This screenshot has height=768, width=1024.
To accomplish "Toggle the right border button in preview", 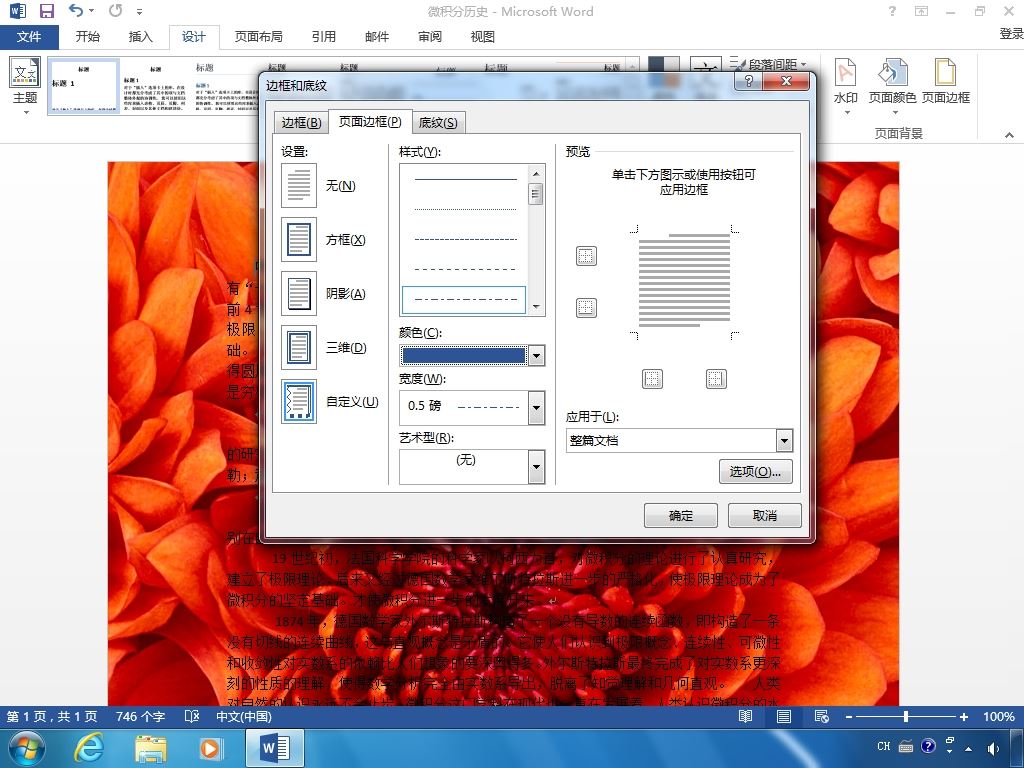I will click(716, 379).
